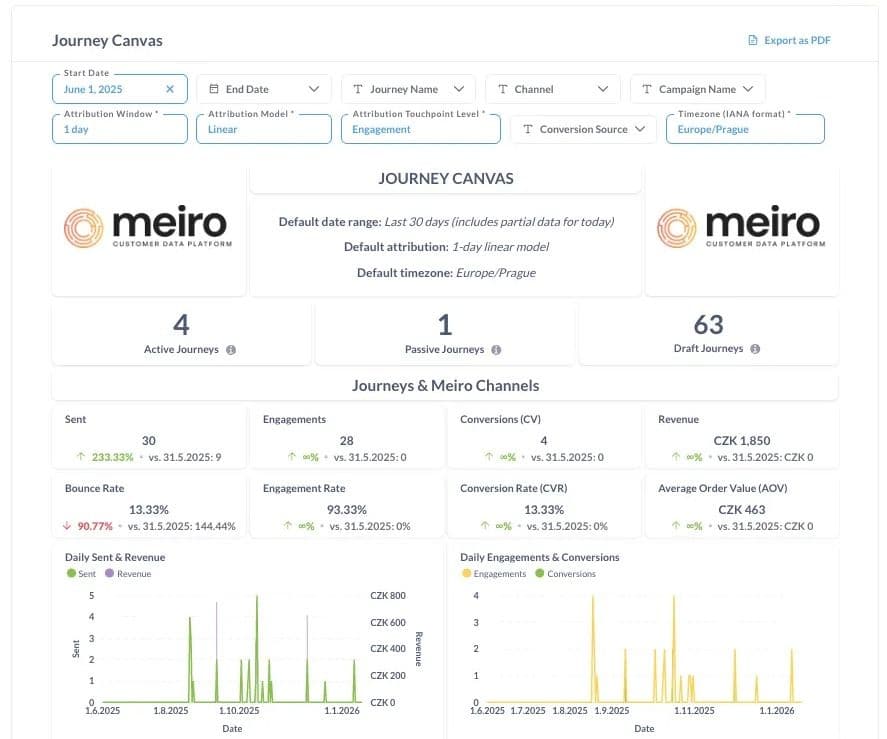This screenshot has width=887, height=739.
Task: Toggle Conversions legend color dot
Action: [x=540, y=574]
